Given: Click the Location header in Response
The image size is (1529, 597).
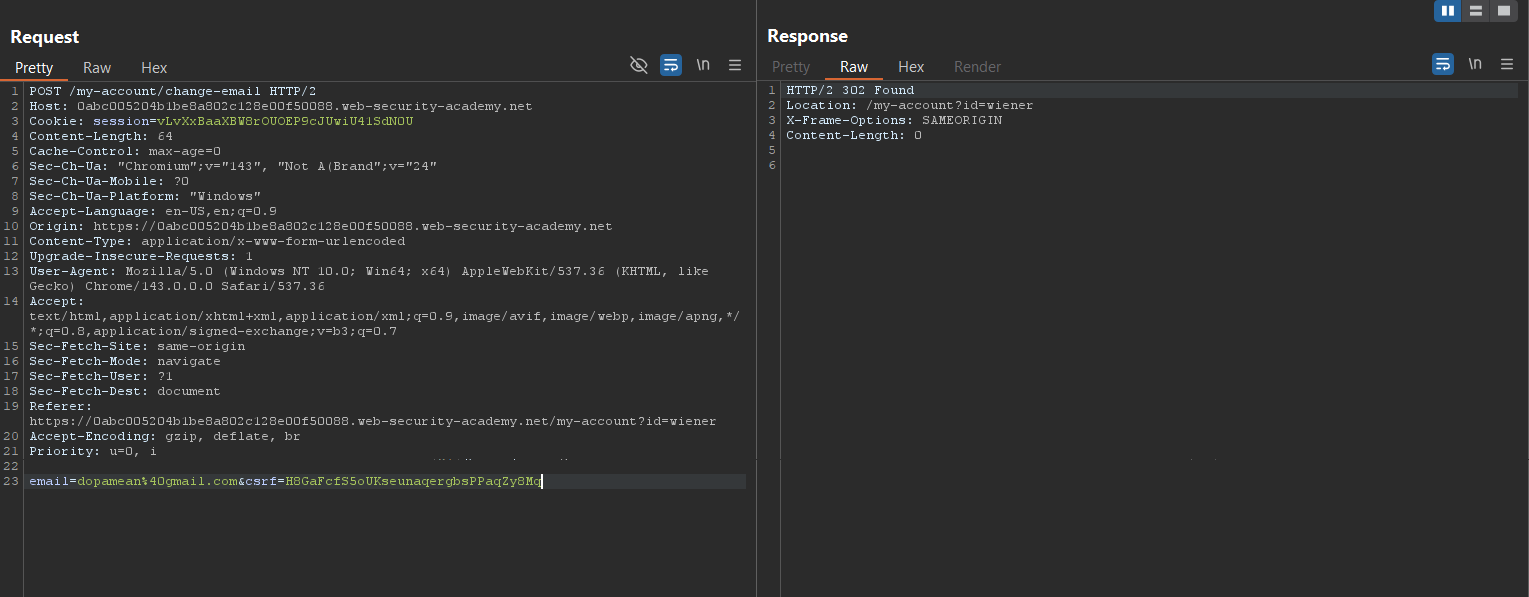Looking at the screenshot, I should coord(910,105).
